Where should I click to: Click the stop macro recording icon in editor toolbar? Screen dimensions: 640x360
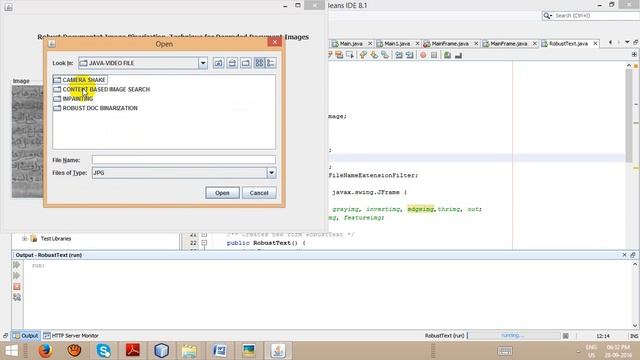click(434, 55)
